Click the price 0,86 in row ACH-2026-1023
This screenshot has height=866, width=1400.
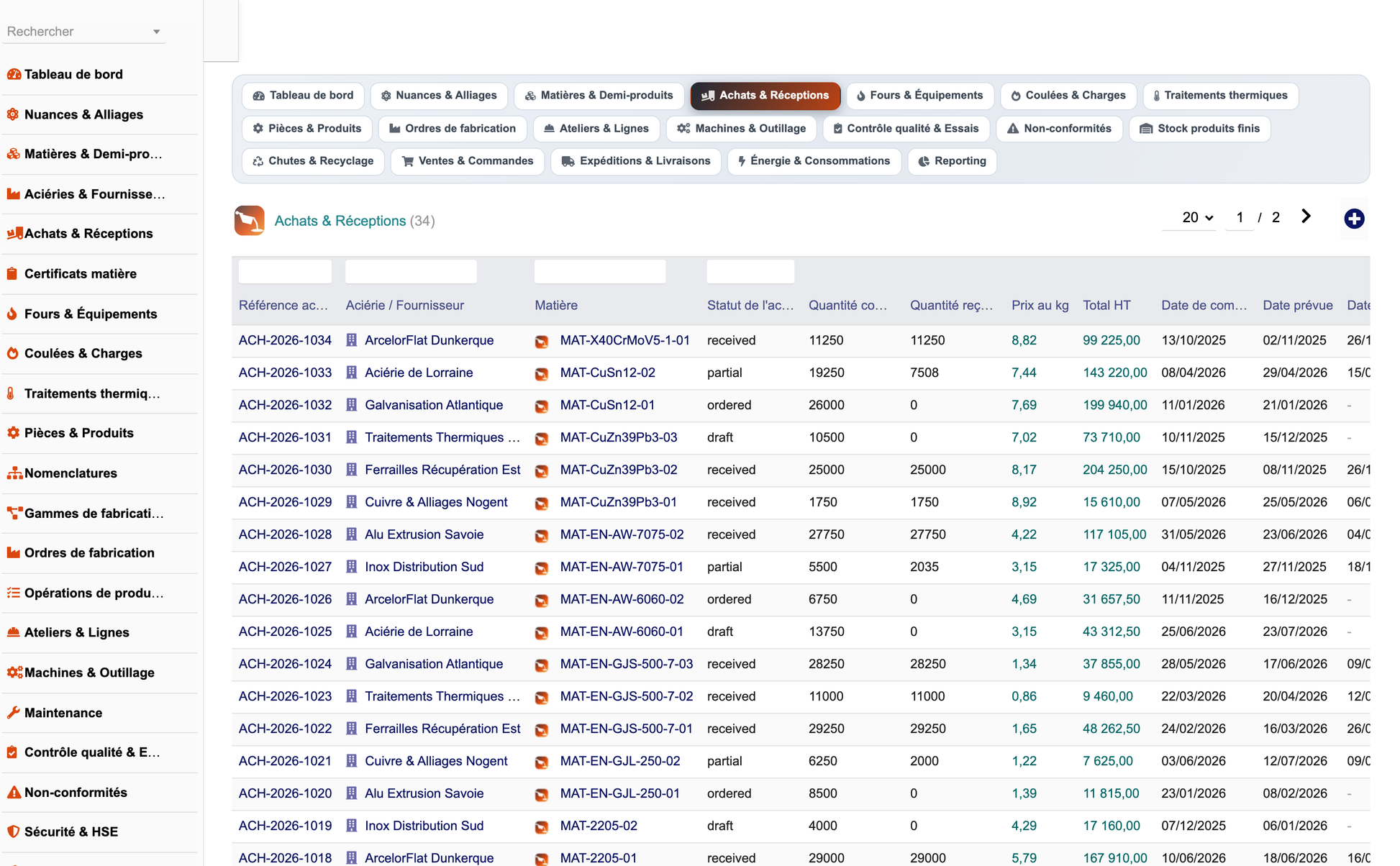[1024, 696]
